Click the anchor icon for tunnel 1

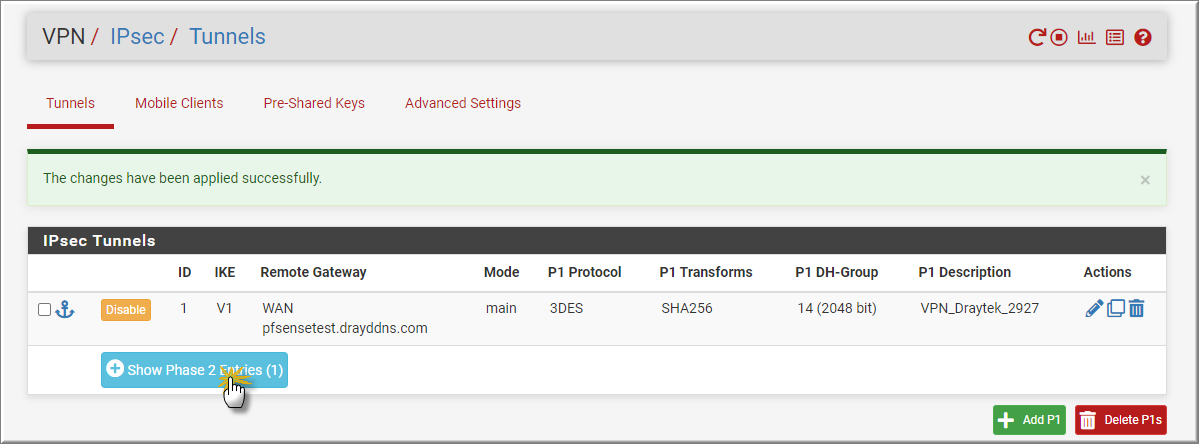coord(65,310)
